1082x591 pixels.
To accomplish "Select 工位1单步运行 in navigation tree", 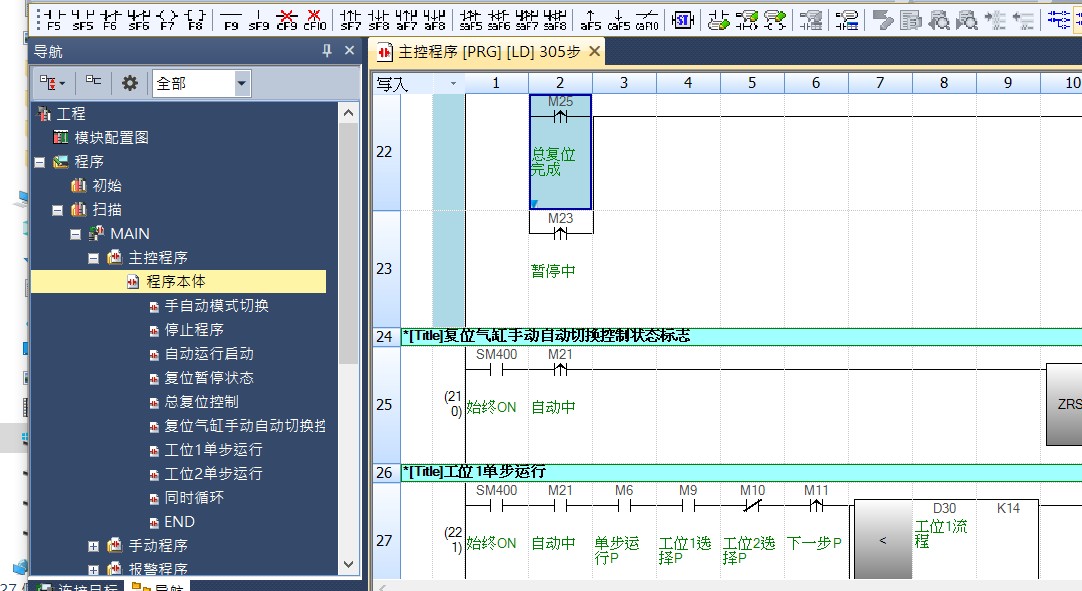I will point(213,450).
